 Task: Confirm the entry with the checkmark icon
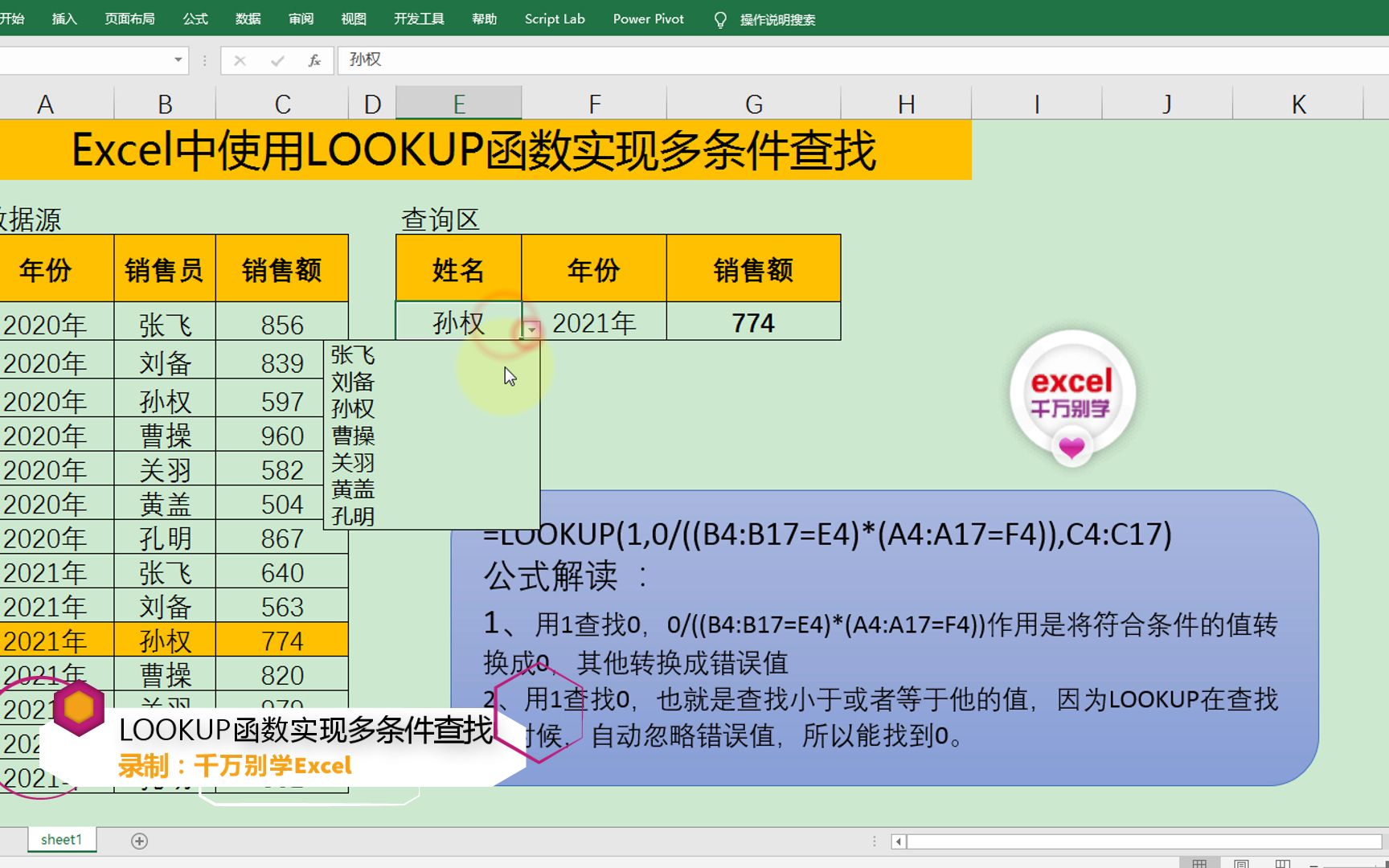click(277, 60)
